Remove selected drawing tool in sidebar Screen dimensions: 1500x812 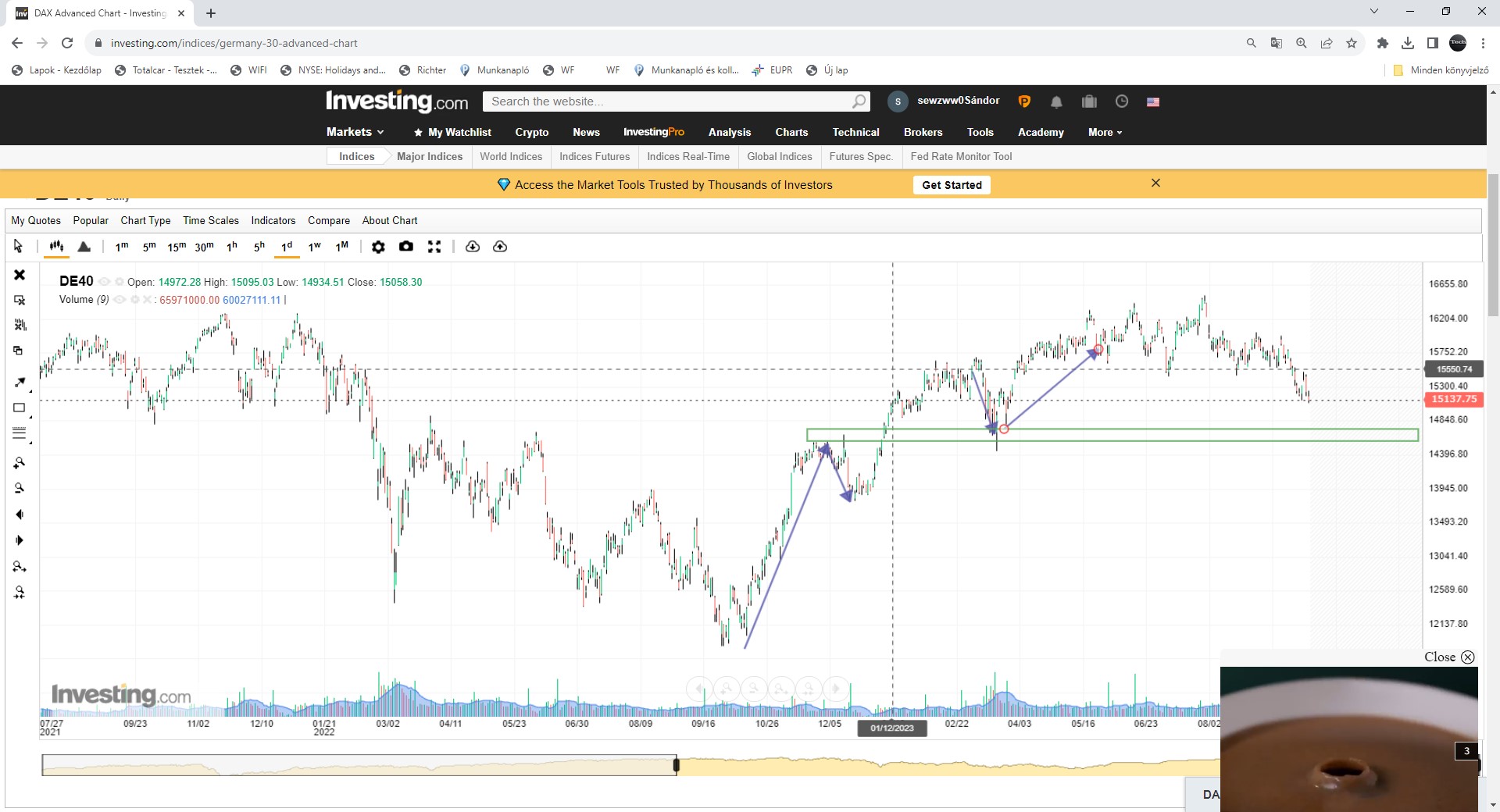point(20,300)
